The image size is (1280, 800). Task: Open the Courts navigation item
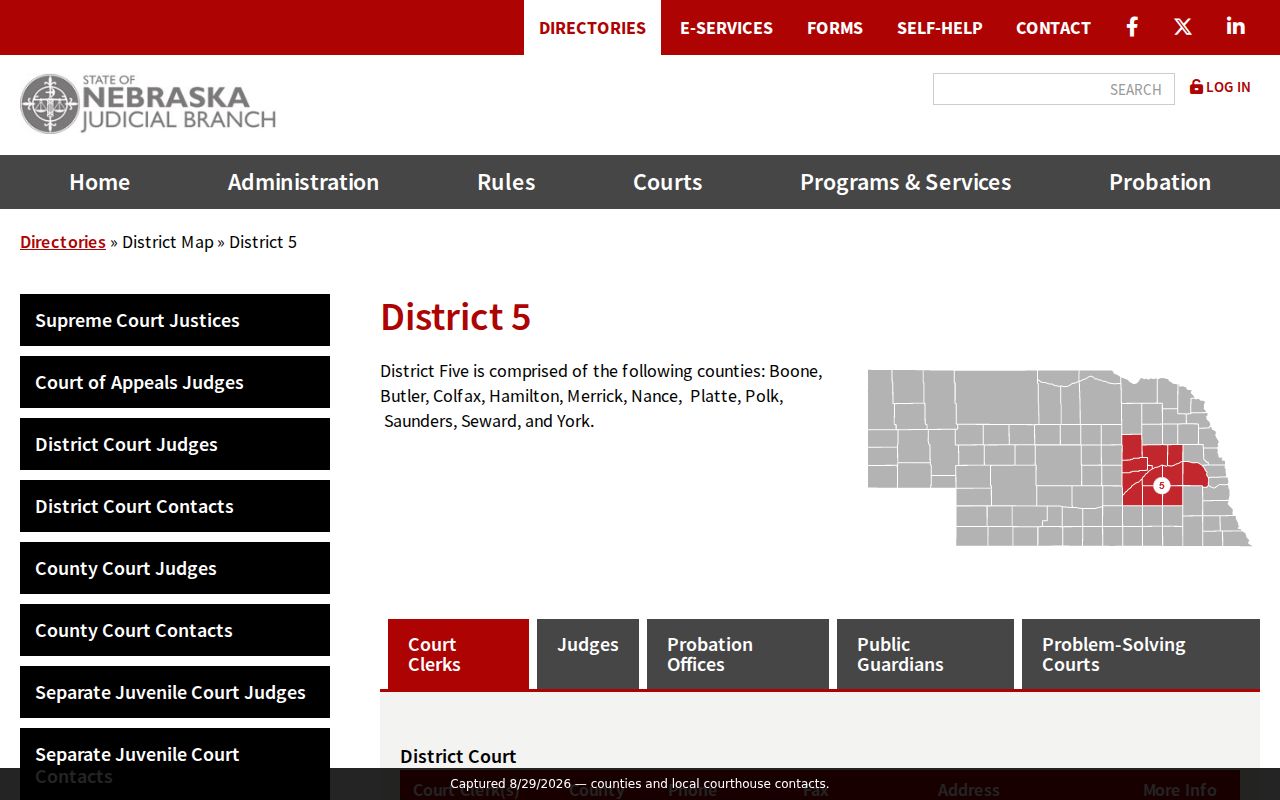point(668,182)
